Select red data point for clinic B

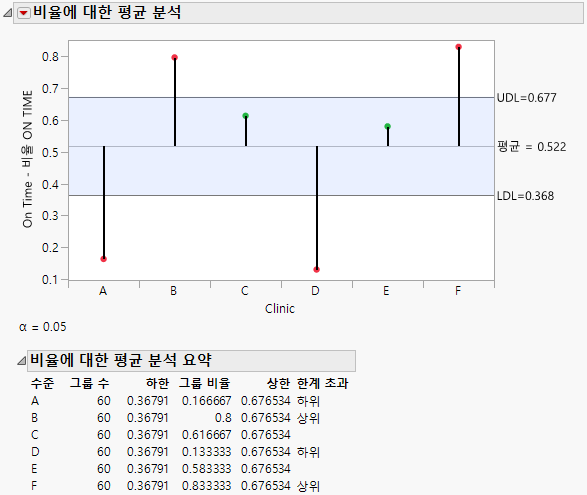174,57
